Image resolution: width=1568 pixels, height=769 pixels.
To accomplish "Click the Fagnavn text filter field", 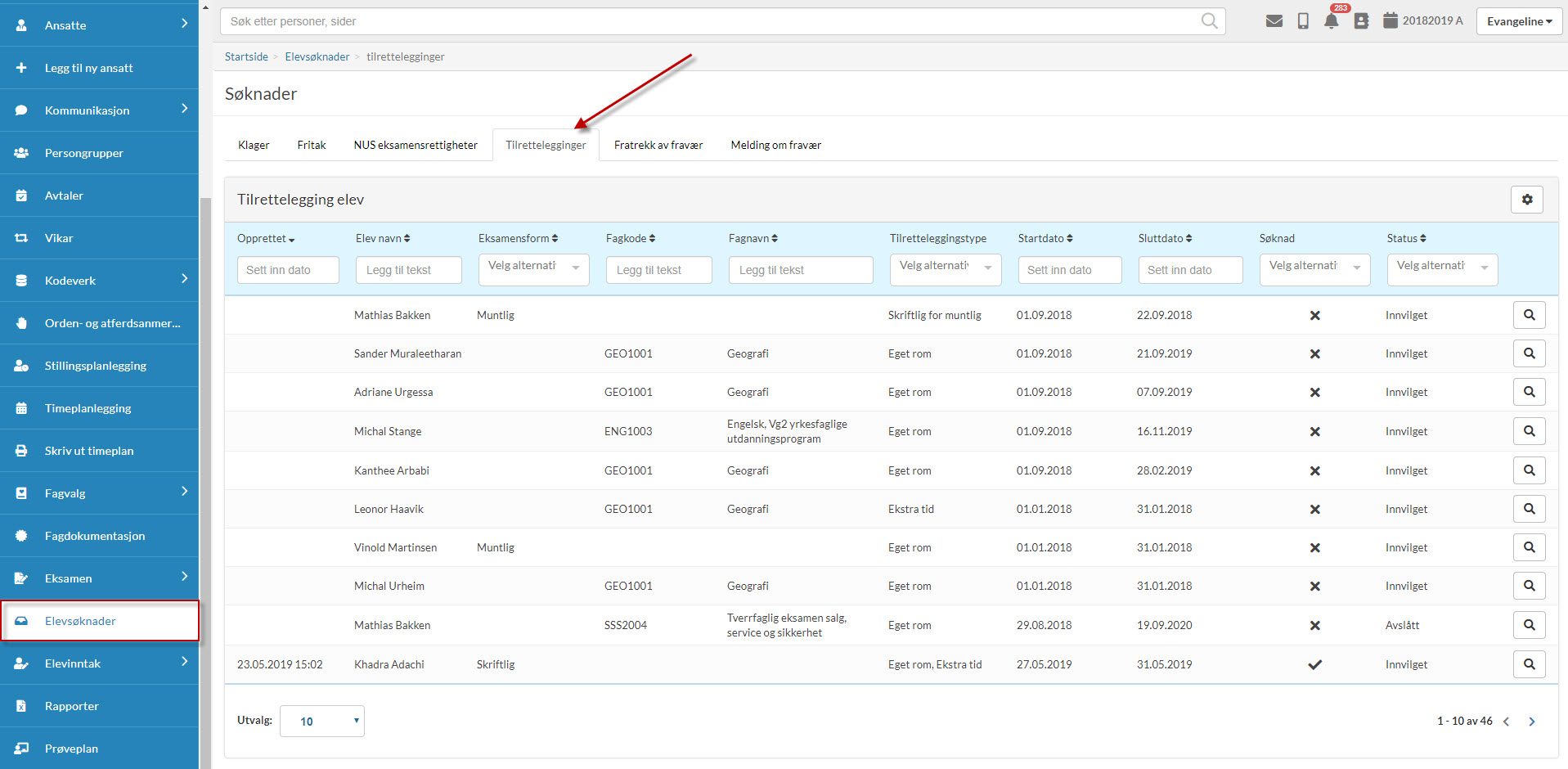I will [801, 270].
